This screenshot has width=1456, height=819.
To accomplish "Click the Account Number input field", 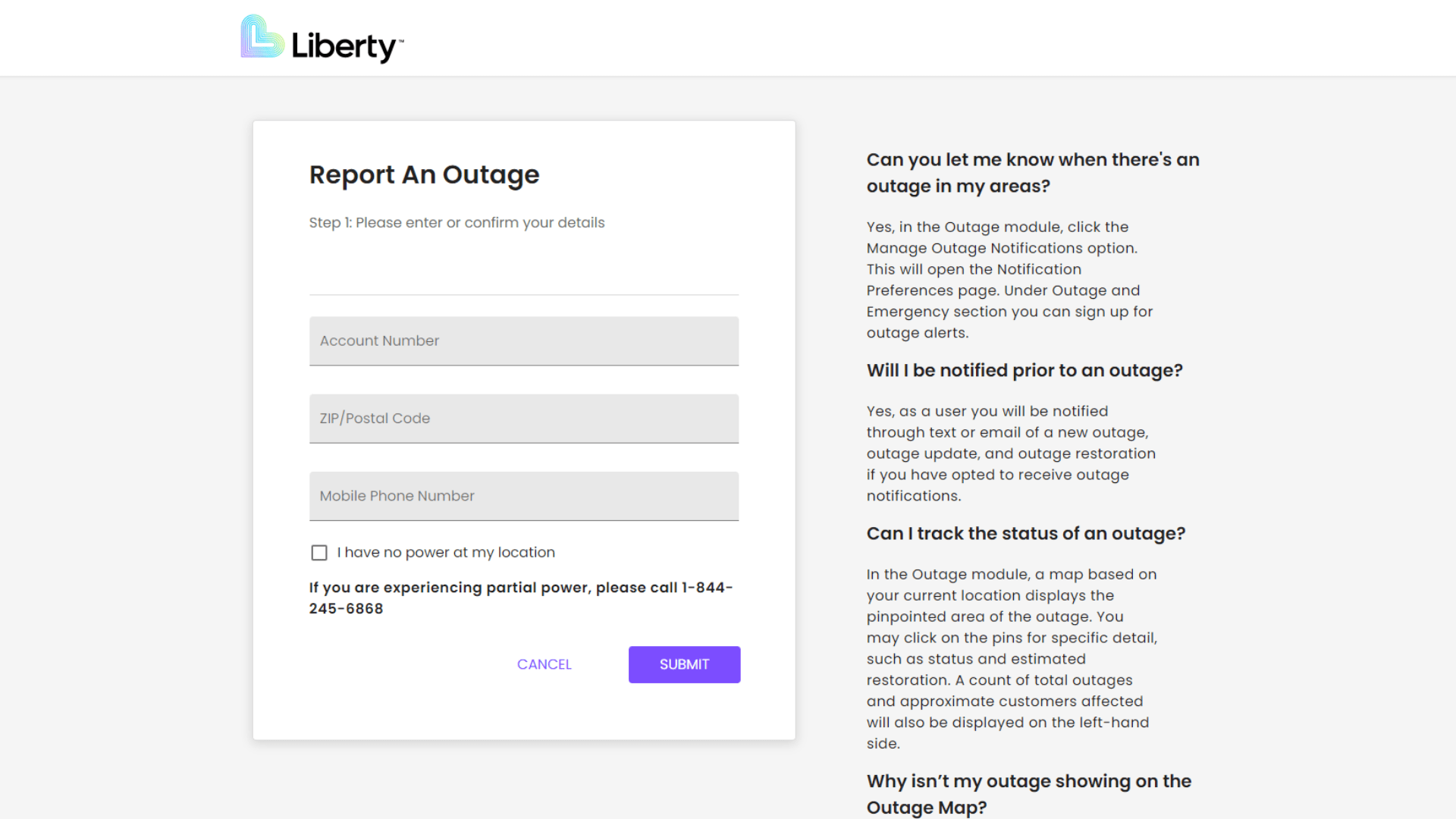I will click(523, 340).
